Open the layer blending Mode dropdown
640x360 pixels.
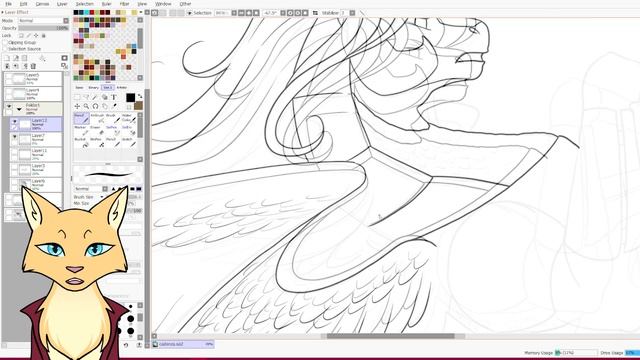66,20
